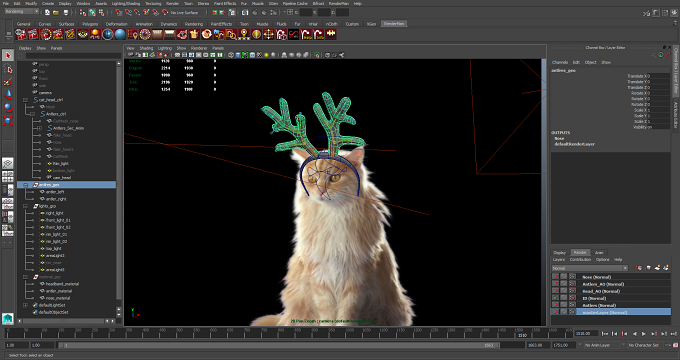The height and width of the screenshot is (360, 680).
Task: Switch to the Anim layer tab
Action: click(x=599, y=252)
